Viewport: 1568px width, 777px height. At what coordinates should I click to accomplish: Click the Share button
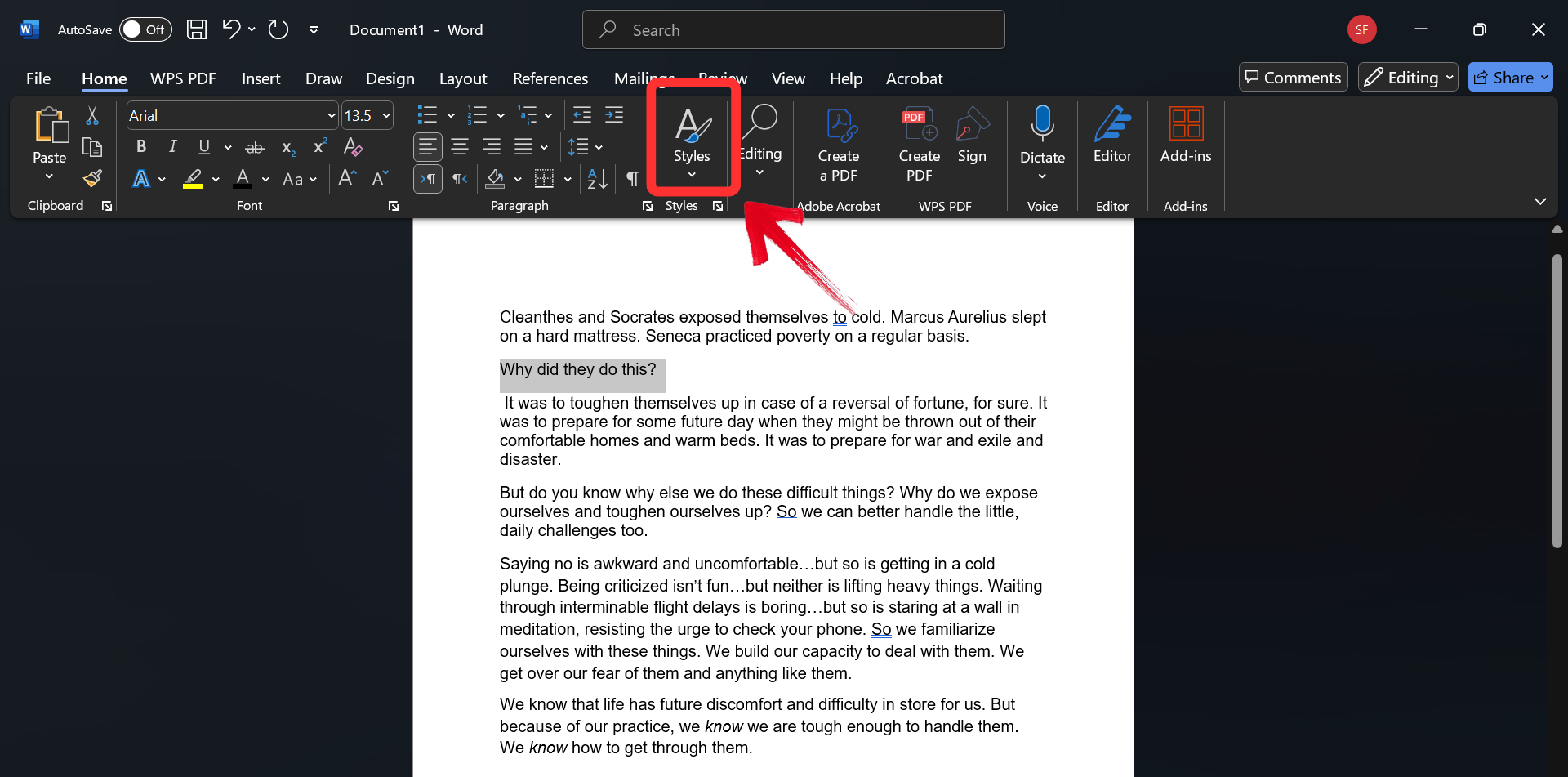click(x=1510, y=77)
